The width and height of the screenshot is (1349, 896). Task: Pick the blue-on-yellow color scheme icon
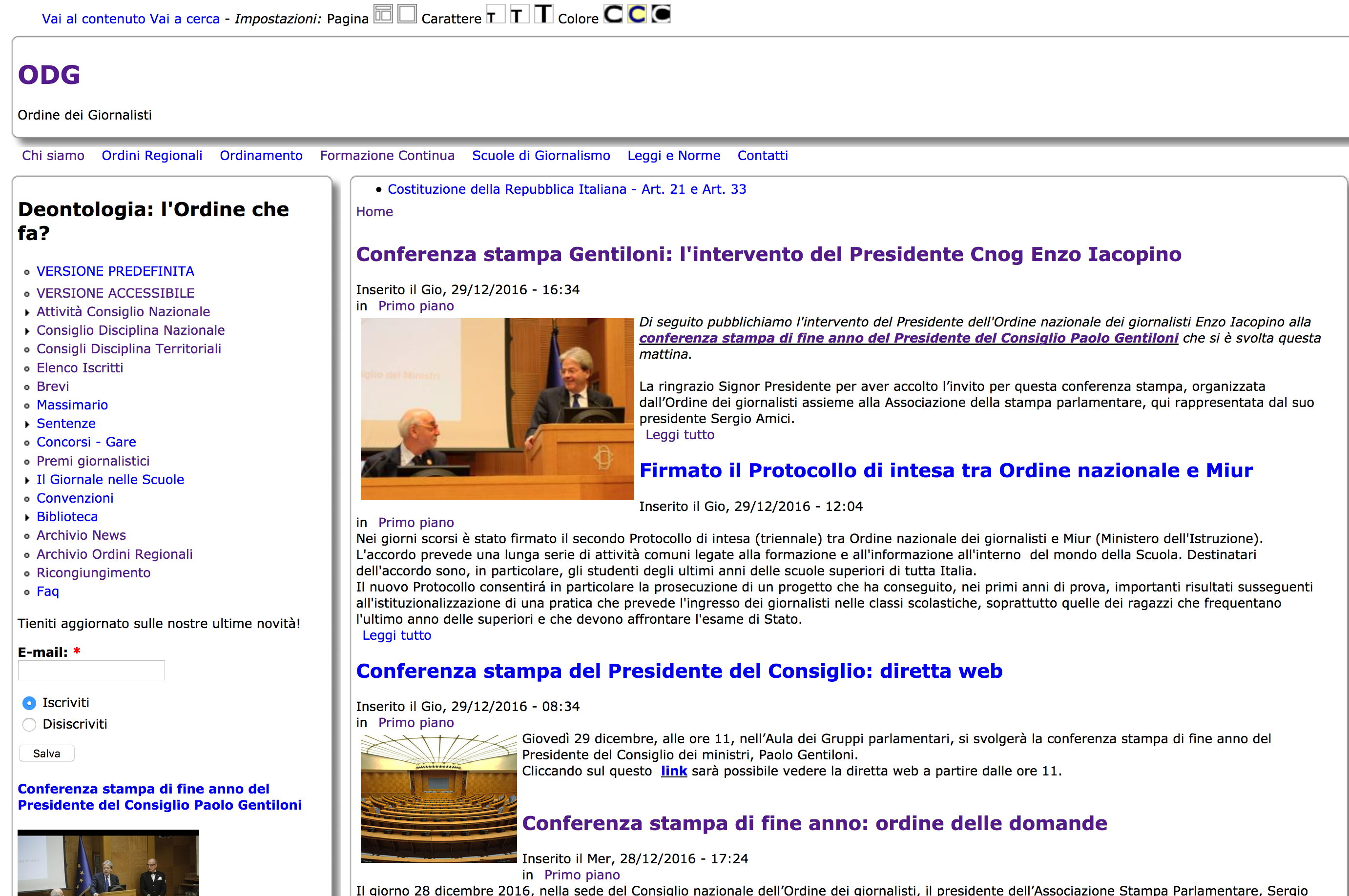pos(637,14)
